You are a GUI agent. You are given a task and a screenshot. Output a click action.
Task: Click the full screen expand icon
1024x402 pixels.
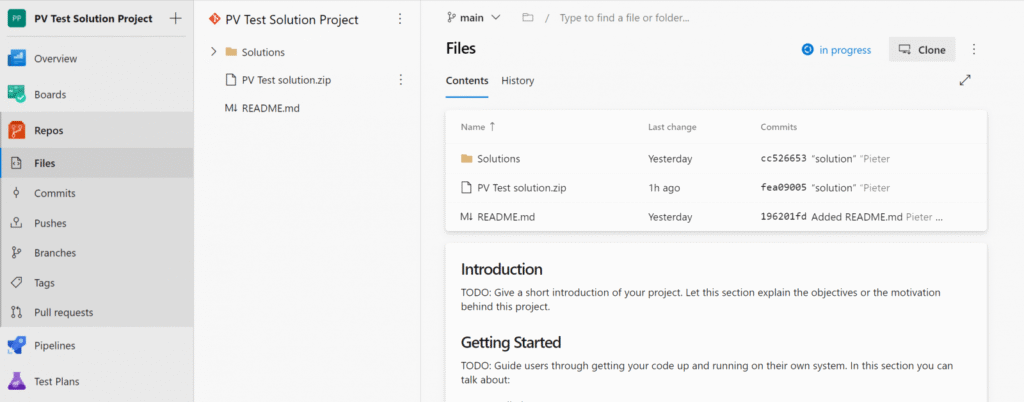coord(965,80)
